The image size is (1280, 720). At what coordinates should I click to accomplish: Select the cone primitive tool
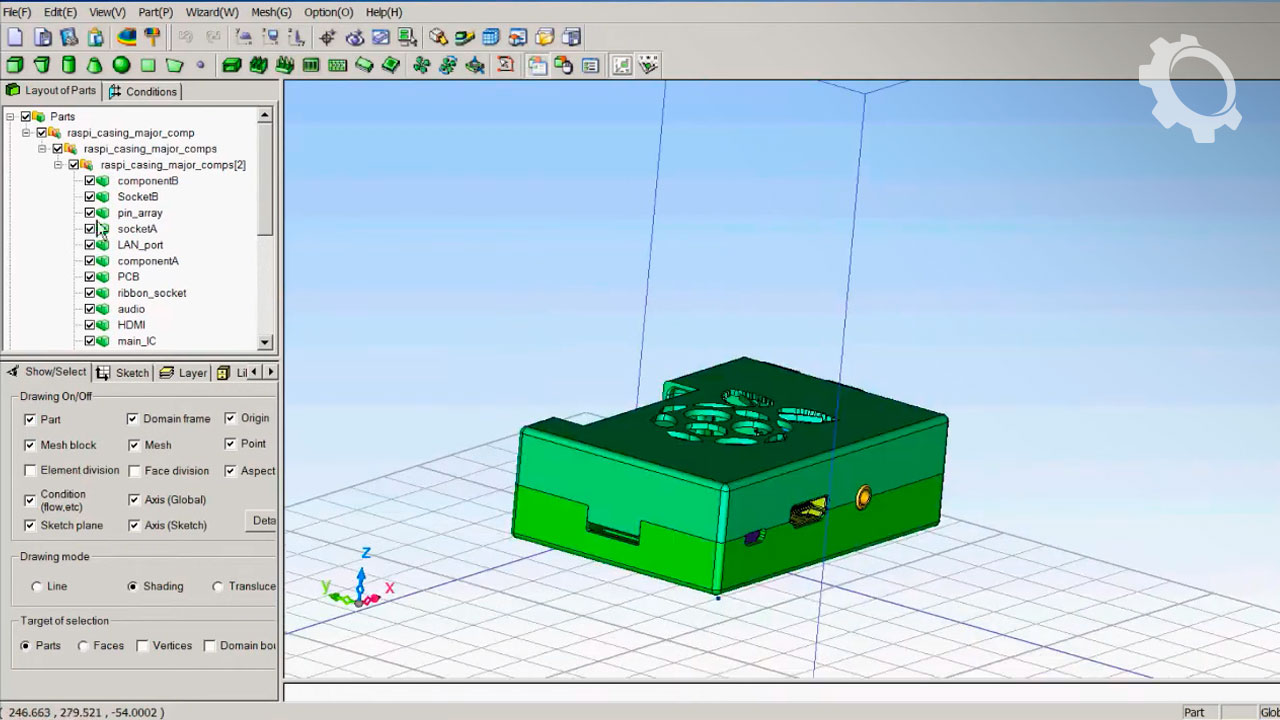click(x=94, y=65)
